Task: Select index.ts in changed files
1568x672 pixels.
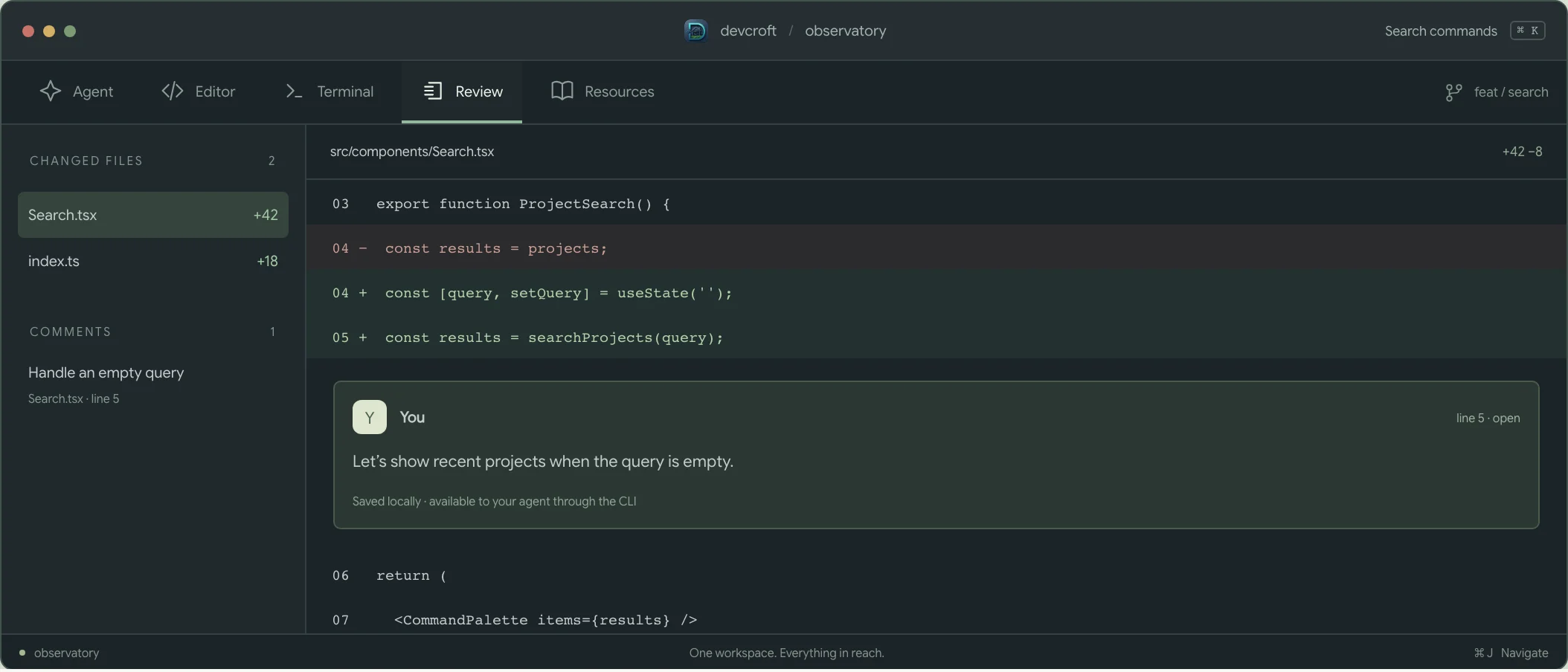Action: (x=153, y=261)
